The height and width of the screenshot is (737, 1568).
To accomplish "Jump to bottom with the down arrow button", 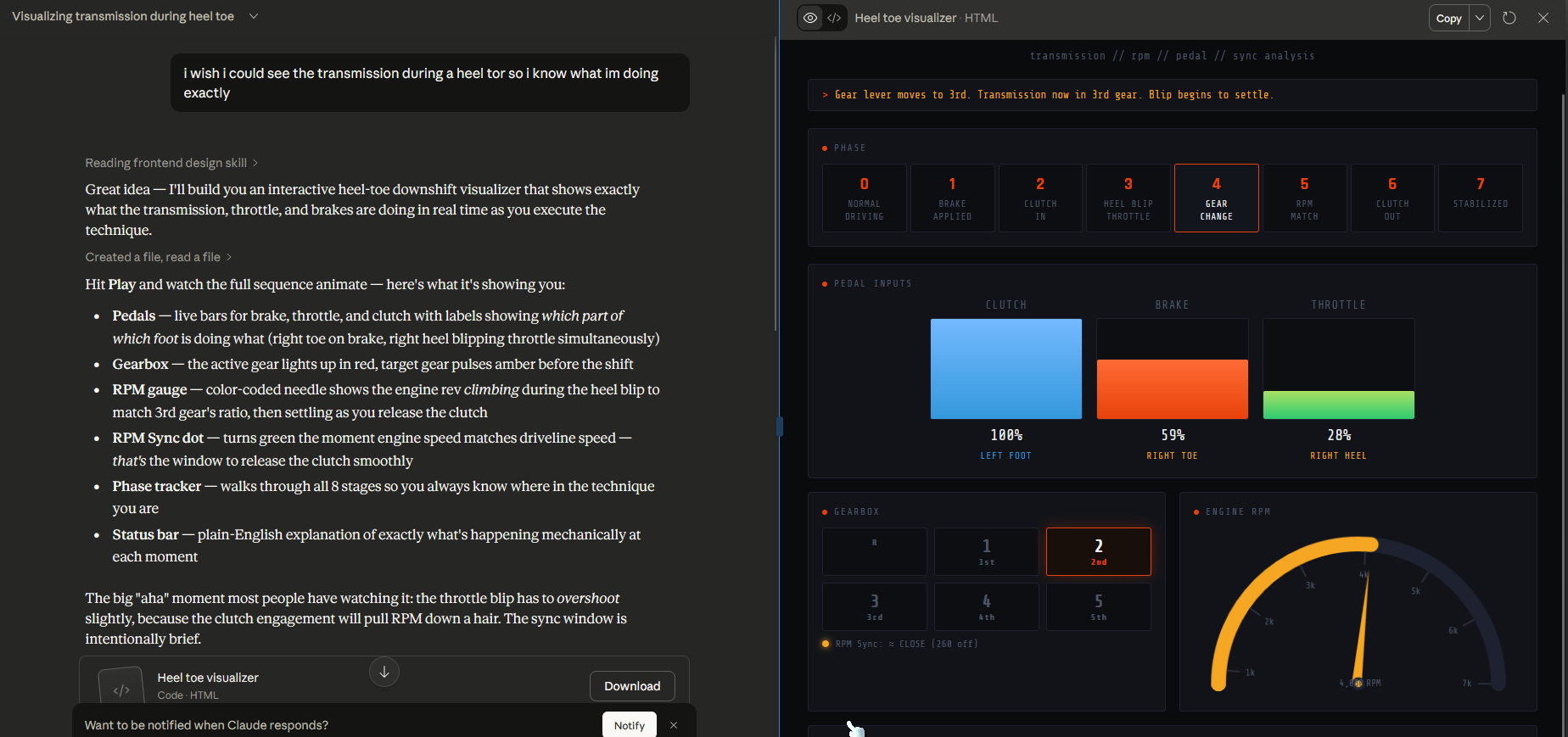I will pos(384,672).
